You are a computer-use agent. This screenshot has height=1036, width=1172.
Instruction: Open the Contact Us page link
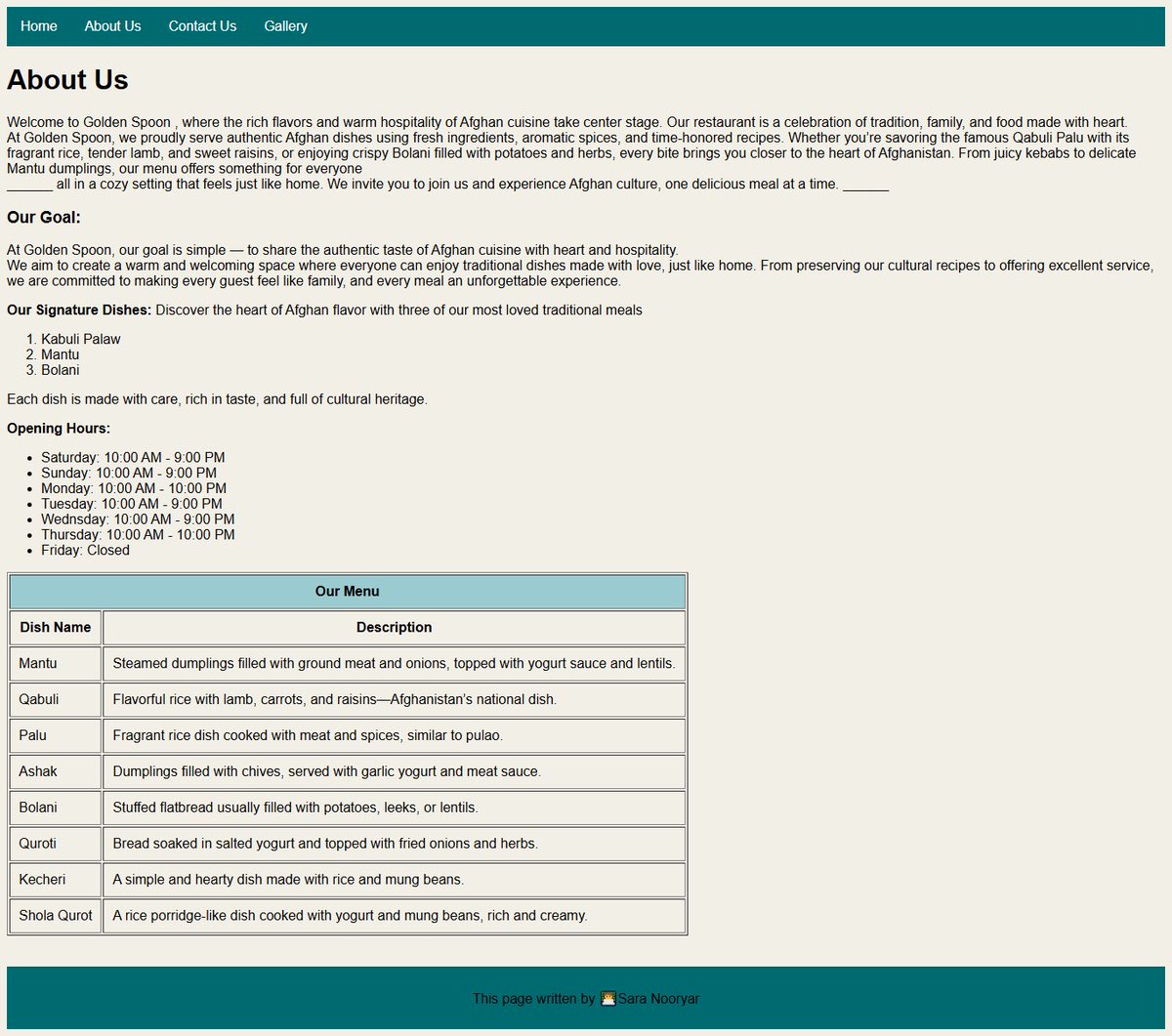click(x=202, y=26)
